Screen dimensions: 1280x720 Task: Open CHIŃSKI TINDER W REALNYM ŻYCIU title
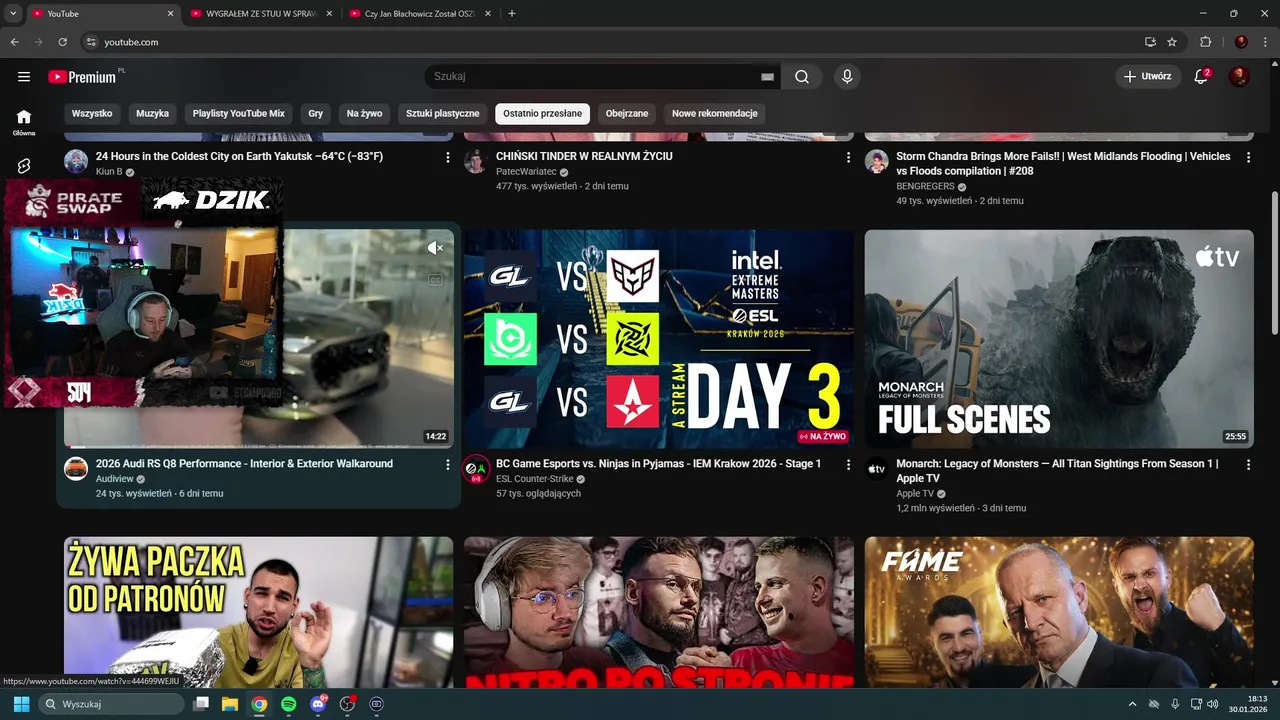pos(584,157)
